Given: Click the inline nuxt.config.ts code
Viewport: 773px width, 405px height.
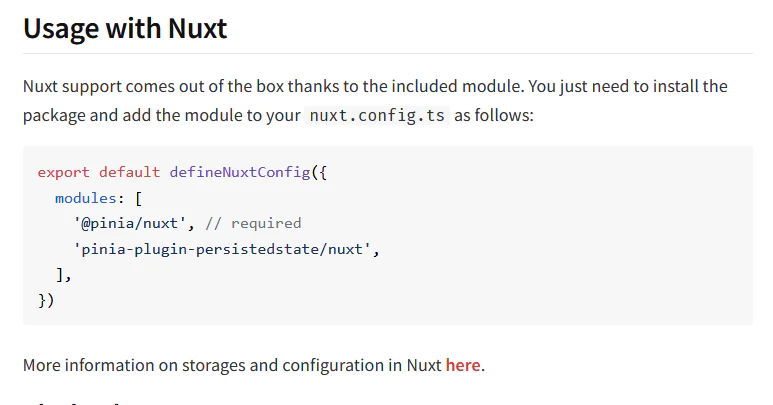Looking at the screenshot, I should coord(377,115).
